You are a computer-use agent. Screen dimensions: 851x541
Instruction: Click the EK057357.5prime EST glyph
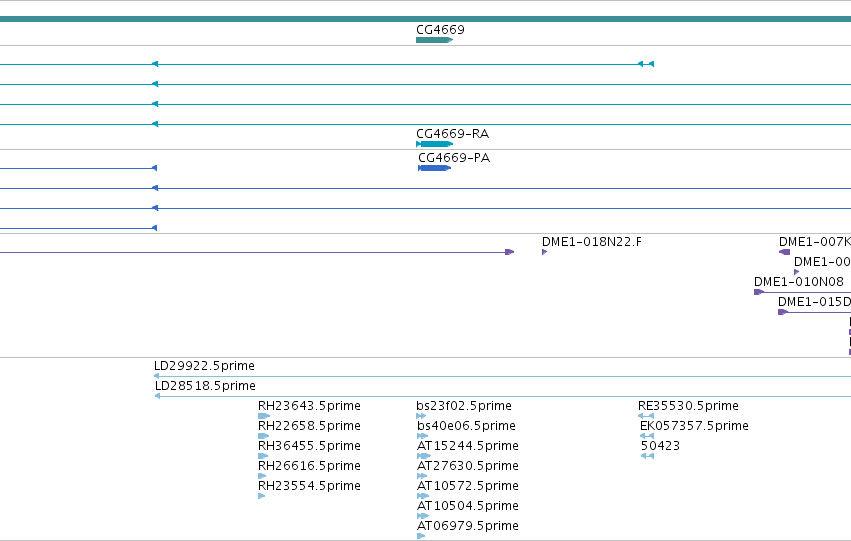(x=647, y=436)
